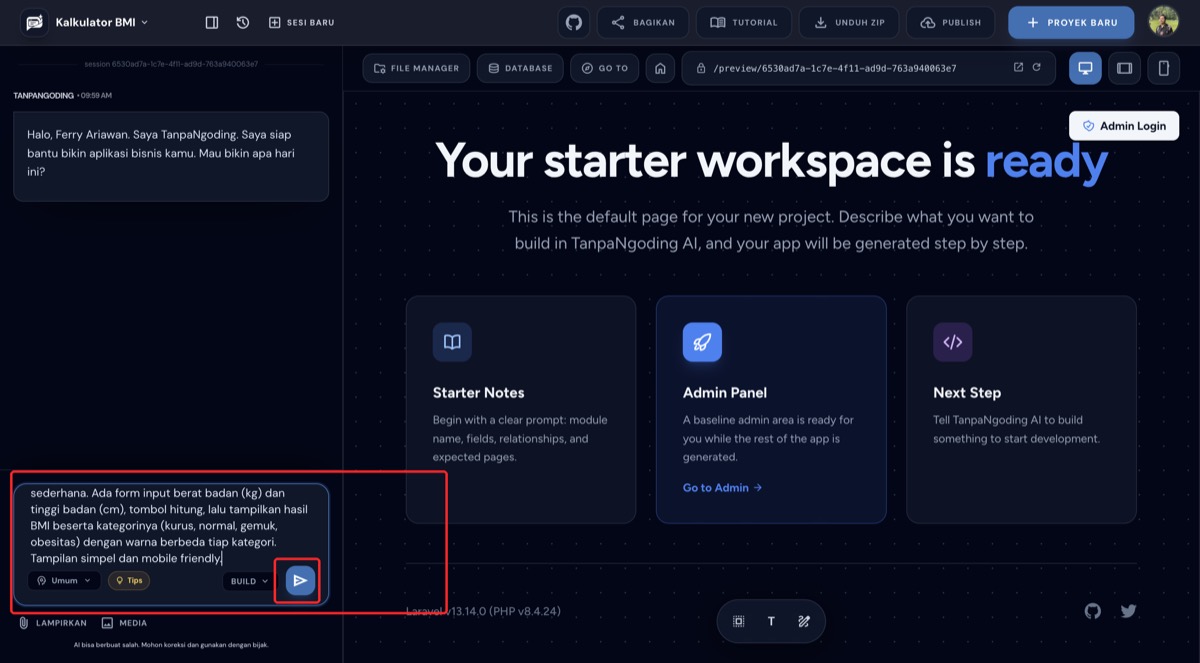Click the Starter Notes book icon
This screenshot has width=1200, height=663.
tap(452, 342)
